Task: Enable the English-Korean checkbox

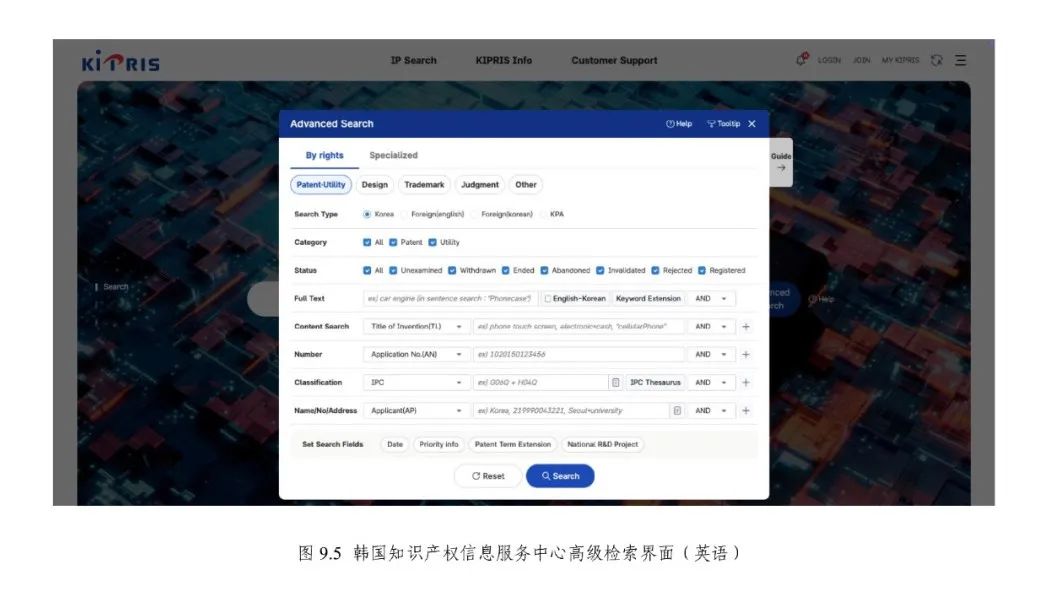Action: [547, 299]
